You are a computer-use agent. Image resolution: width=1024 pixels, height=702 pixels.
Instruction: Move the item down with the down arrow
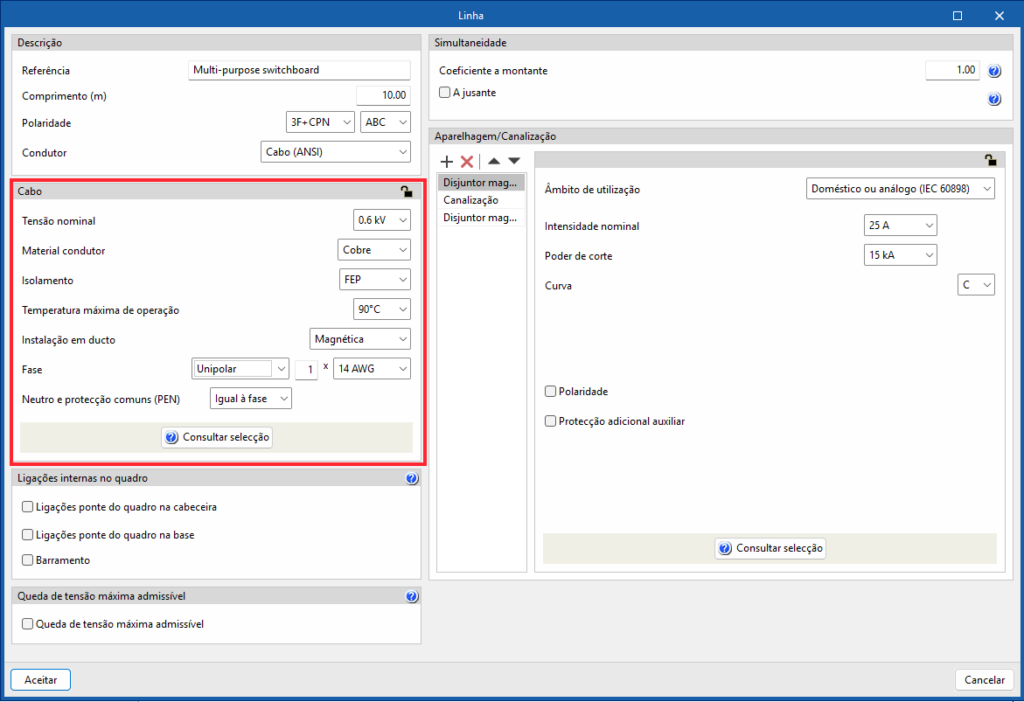[515, 161]
